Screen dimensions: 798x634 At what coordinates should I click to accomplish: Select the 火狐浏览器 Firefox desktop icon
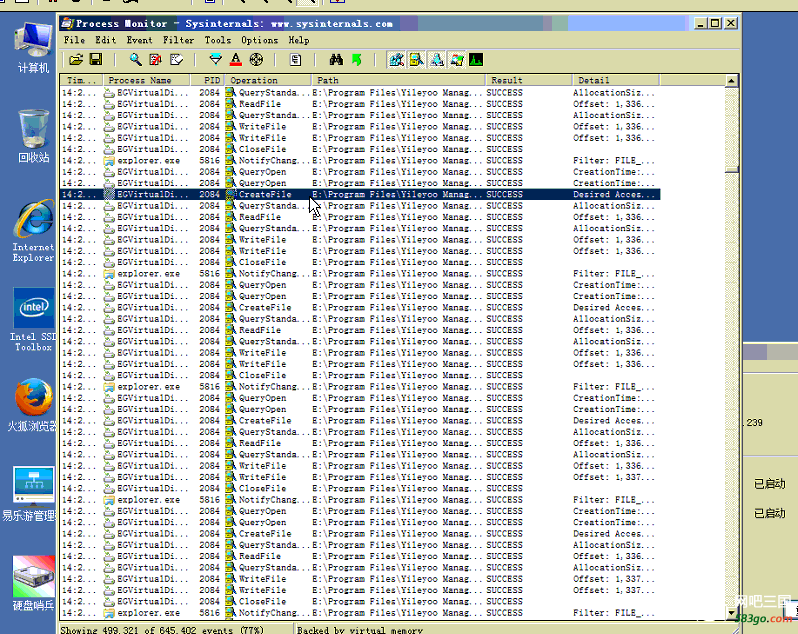pyautogui.click(x=33, y=405)
